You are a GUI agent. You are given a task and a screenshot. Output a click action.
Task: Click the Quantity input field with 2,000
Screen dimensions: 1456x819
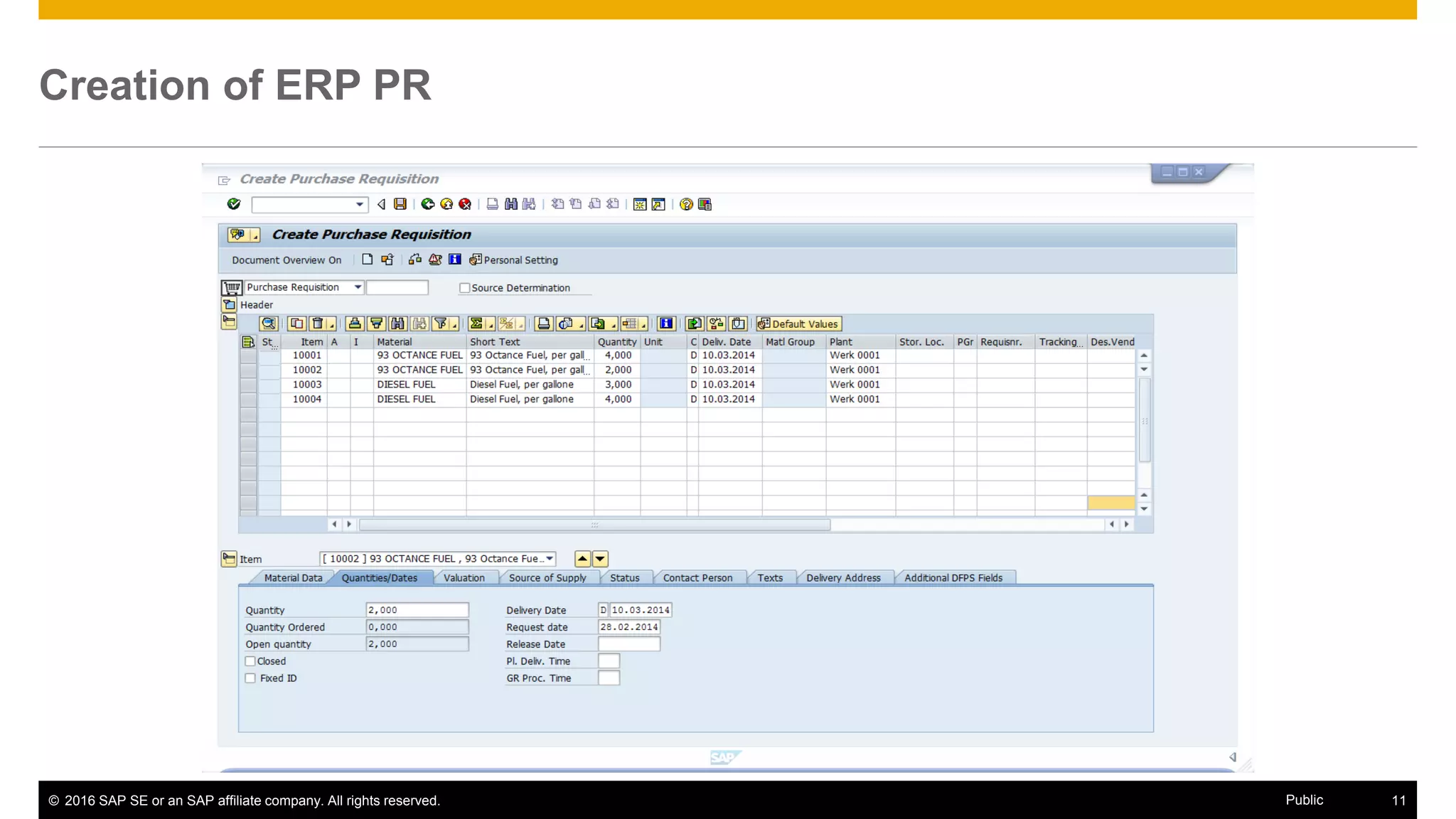(x=417, y=610)
